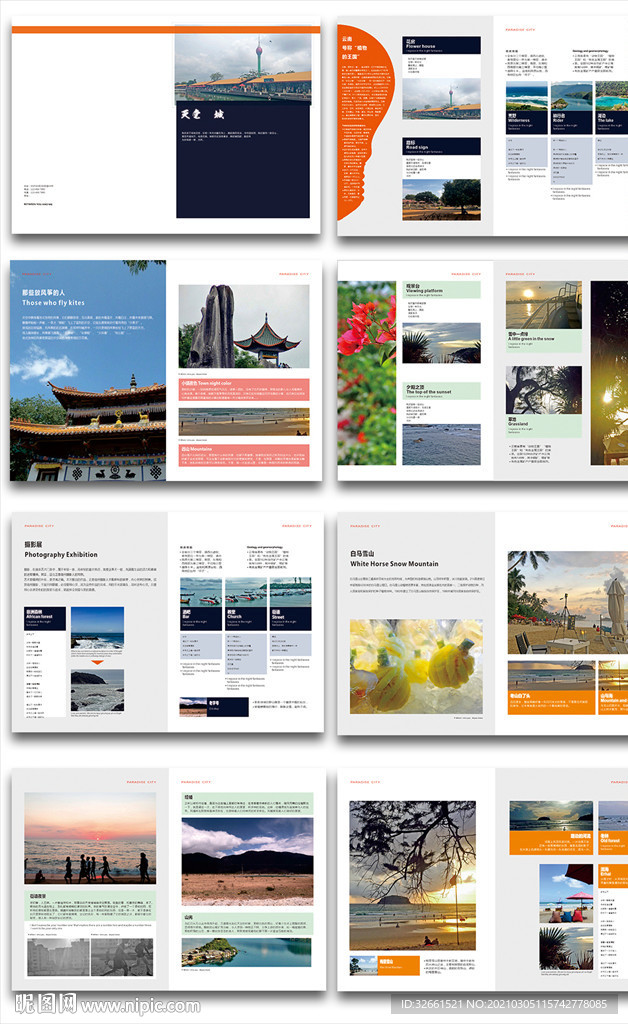Open the bay photo above Rider

pyautogui.click(x=572, y=97)
